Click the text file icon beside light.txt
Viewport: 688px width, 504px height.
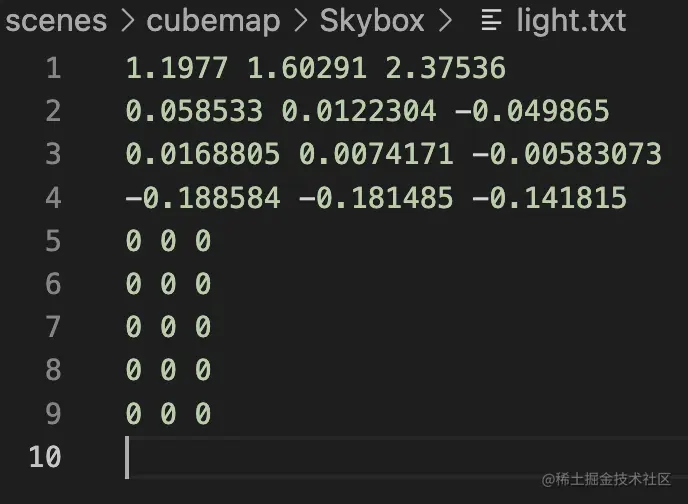coord(491,21)
